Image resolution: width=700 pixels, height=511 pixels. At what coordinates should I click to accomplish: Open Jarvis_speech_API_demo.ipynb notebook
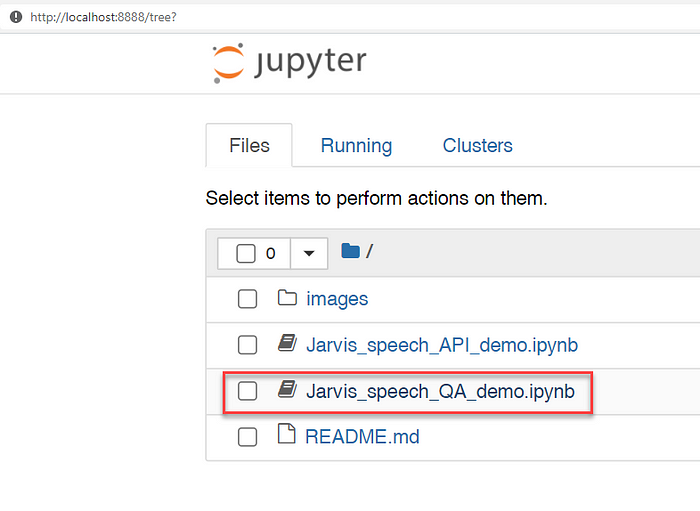click(x=442, y=345)
